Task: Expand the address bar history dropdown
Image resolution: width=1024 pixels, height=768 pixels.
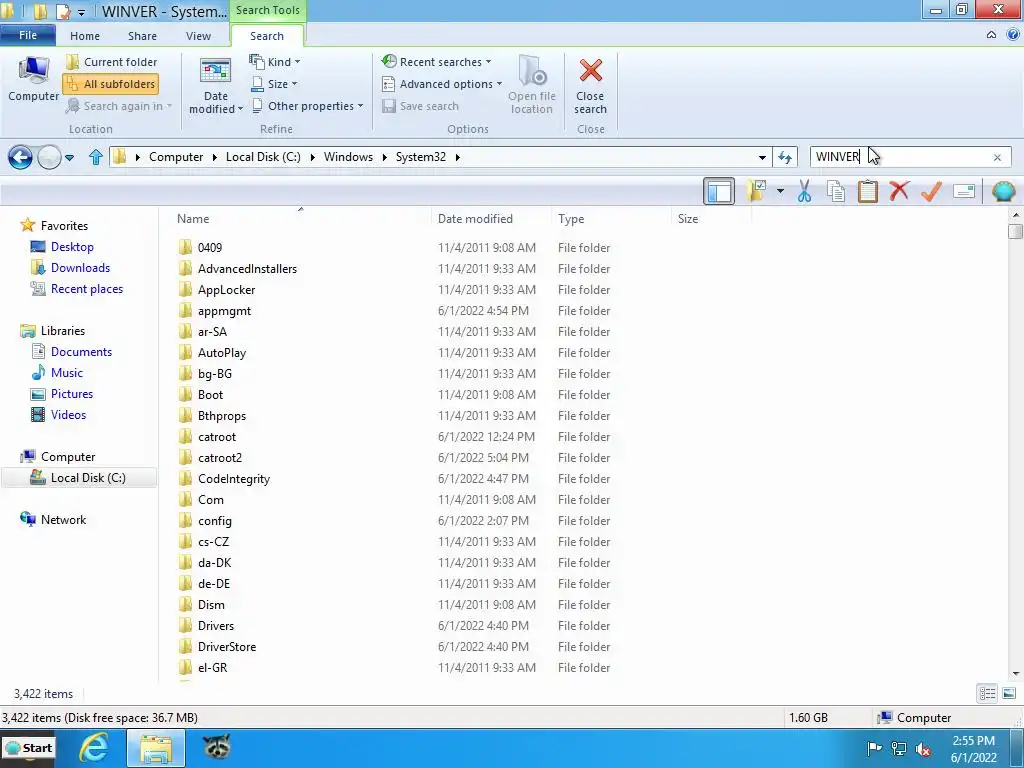Action: pyautogui.click(x=761, y=157)
